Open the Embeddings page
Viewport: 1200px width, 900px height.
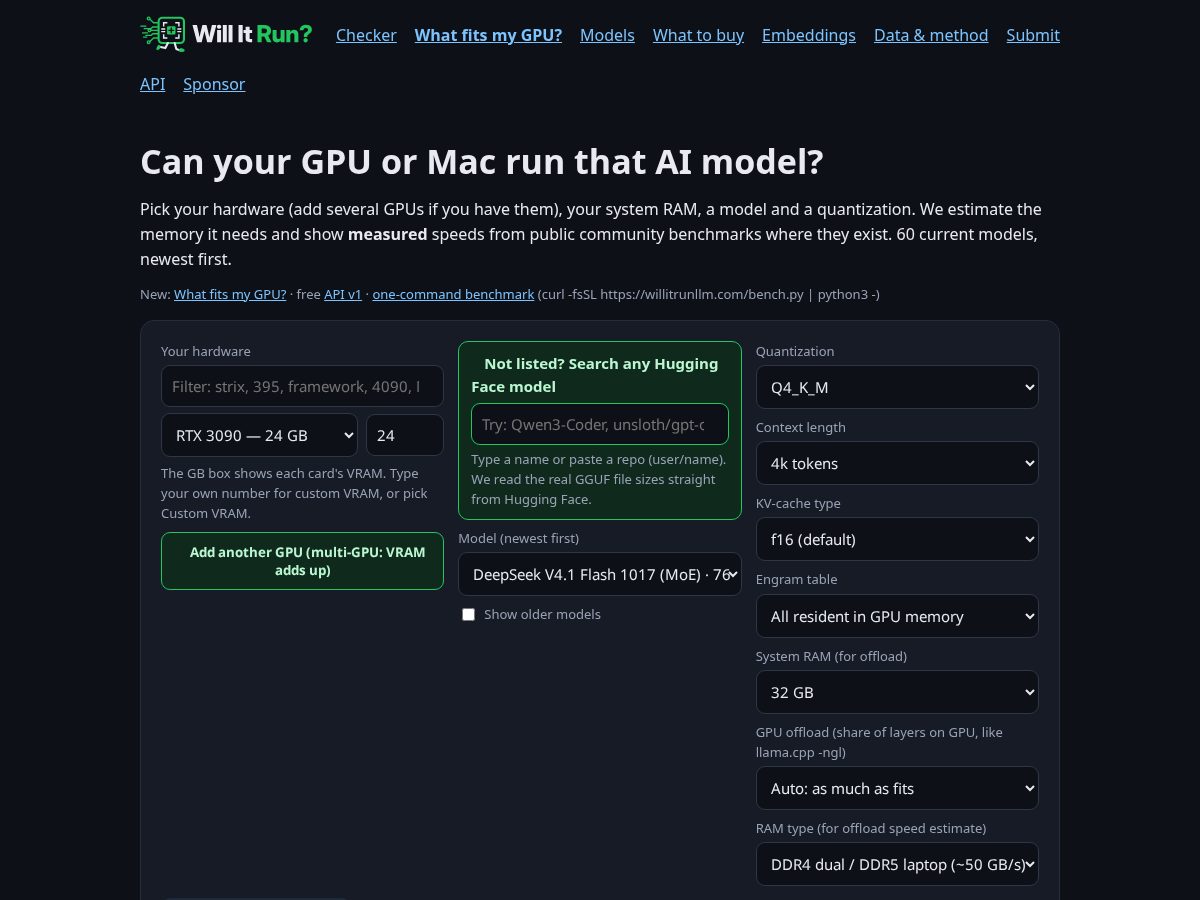(x=809, y=35)
